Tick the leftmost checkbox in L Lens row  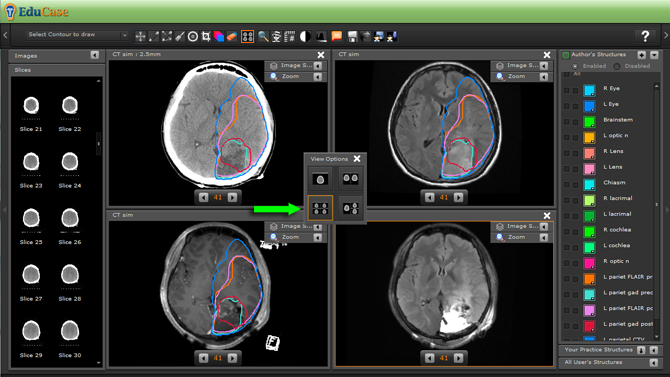[x=567, y=169]
